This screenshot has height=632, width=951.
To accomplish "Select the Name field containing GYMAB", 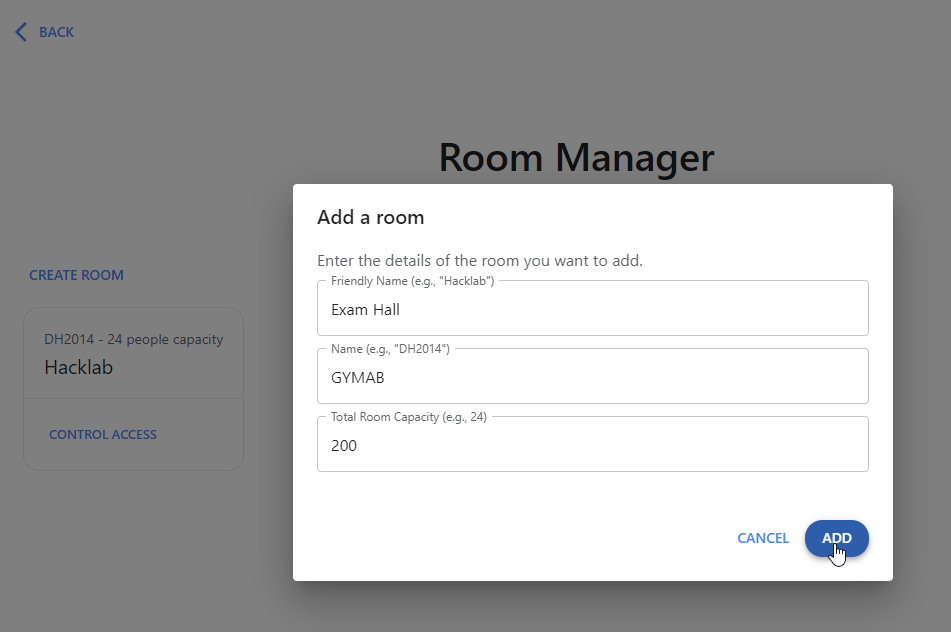I will [x=592, y=376].
